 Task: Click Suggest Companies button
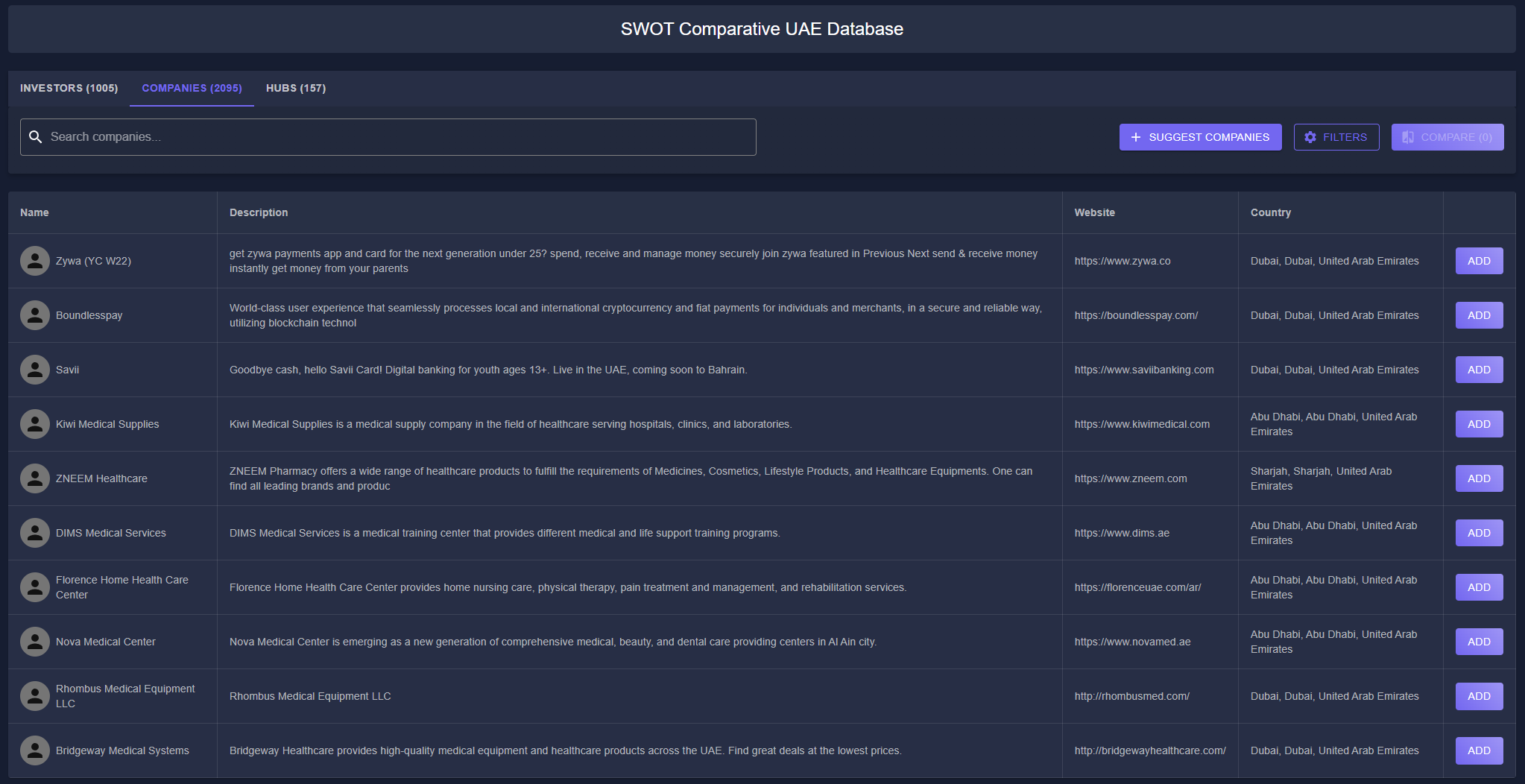point(1200,137)
